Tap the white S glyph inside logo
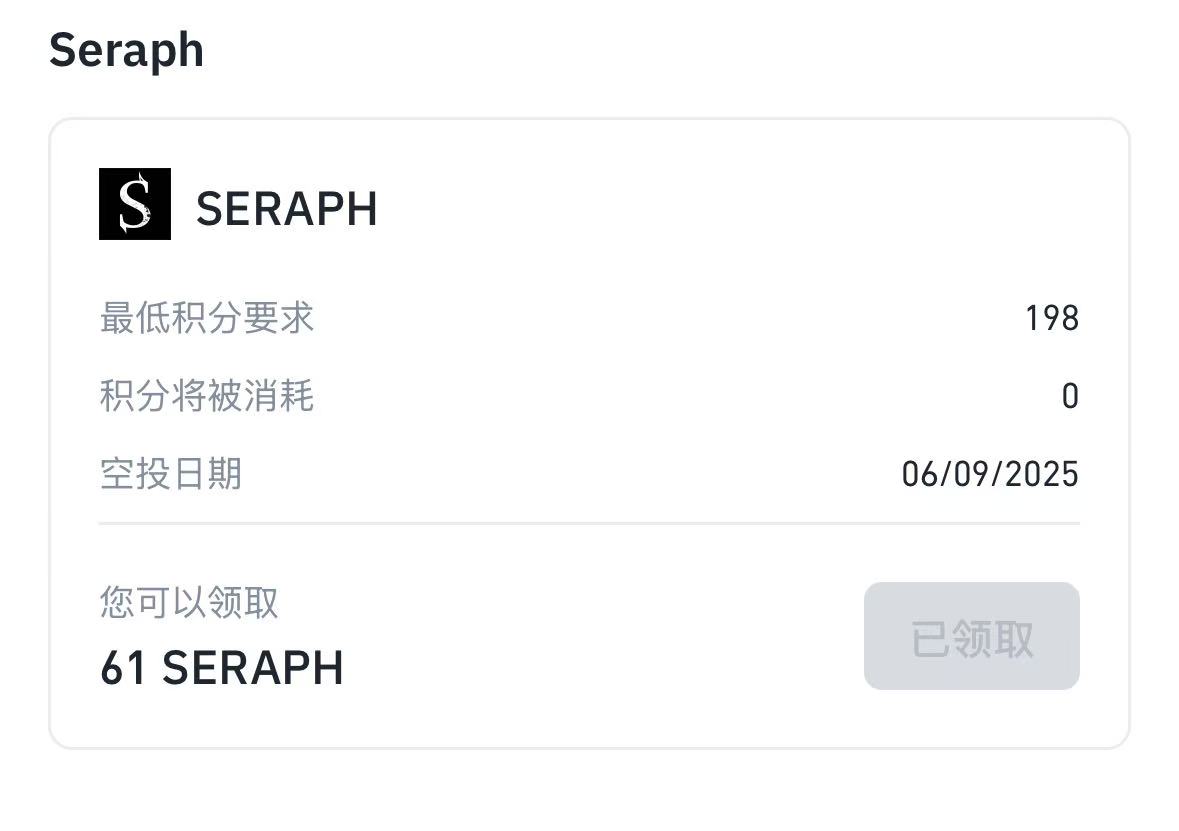This screenshot has height=831, width=1179. click(x=135, y=204)
